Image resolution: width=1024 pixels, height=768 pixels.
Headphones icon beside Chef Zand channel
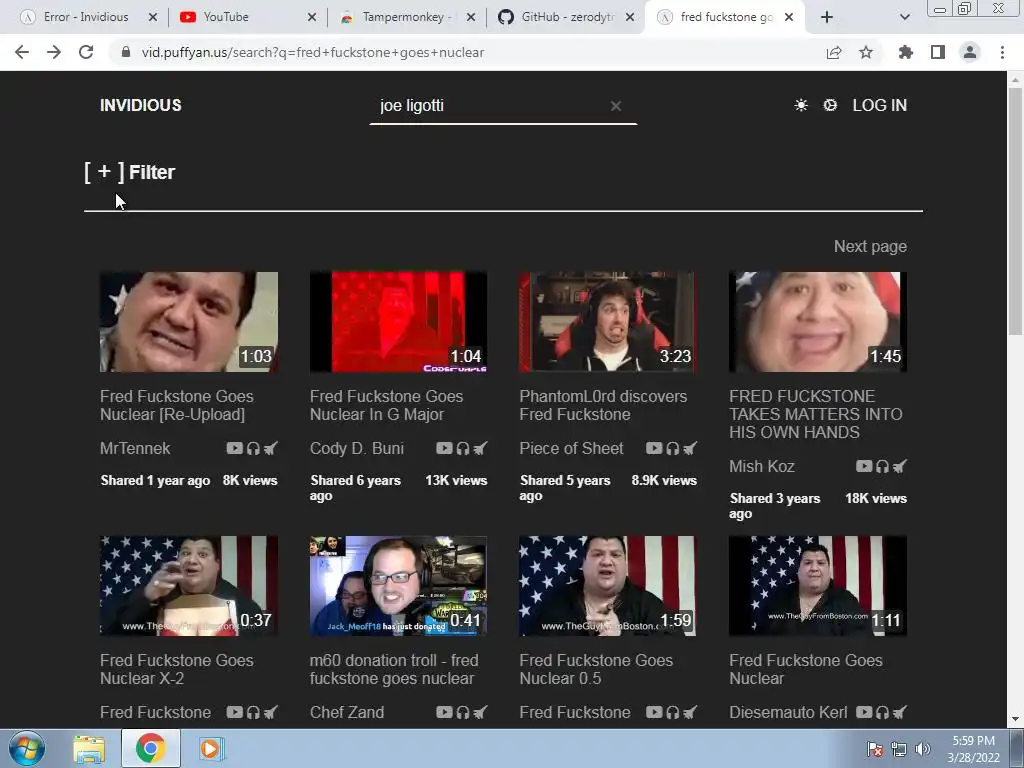pyautogui.click(x=463, y=712)
